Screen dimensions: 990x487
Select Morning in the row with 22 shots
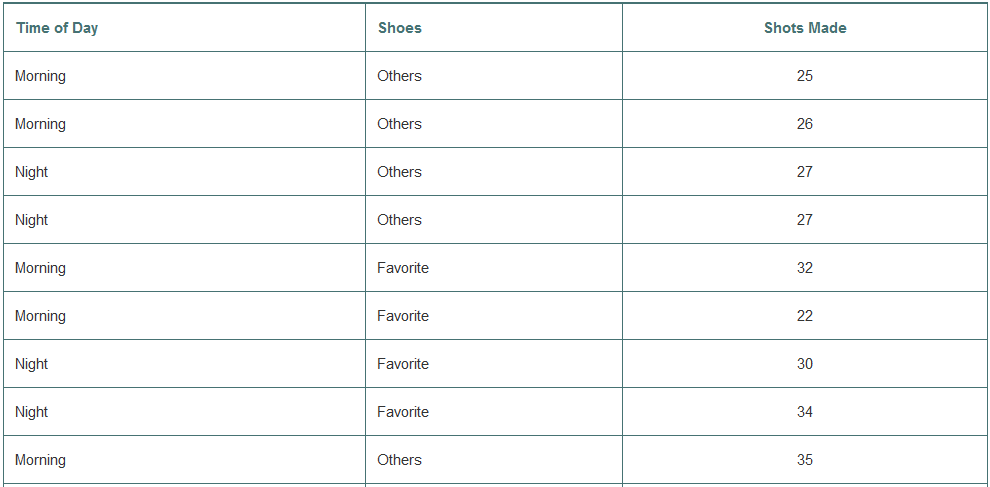[x=41, y=316]
